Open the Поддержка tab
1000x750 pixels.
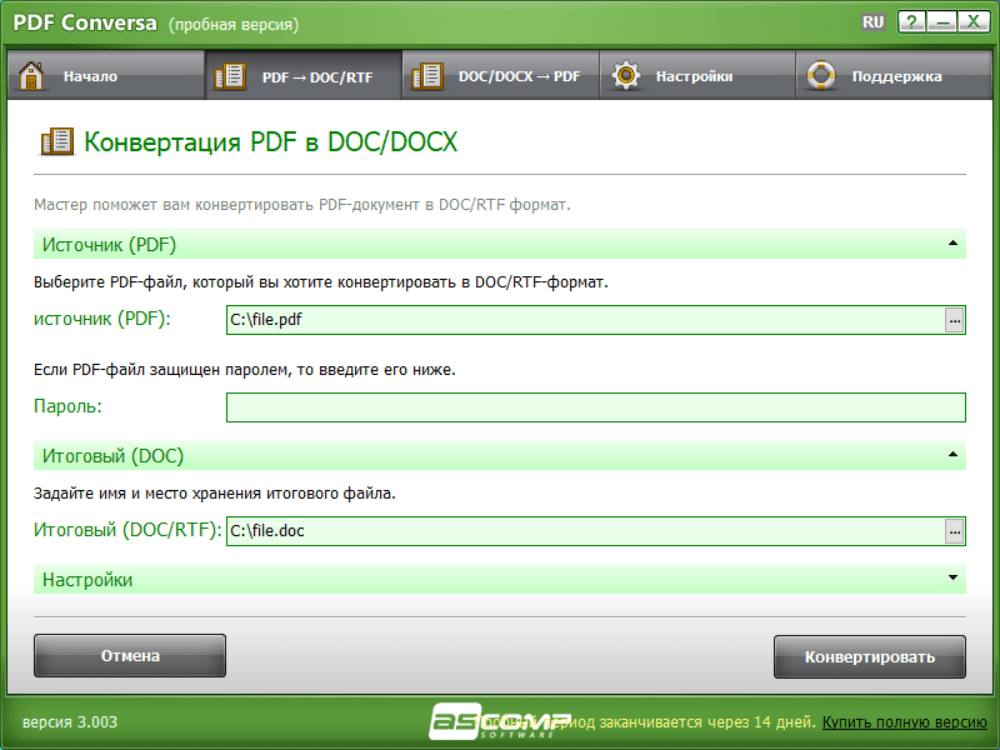pos(894,76)
